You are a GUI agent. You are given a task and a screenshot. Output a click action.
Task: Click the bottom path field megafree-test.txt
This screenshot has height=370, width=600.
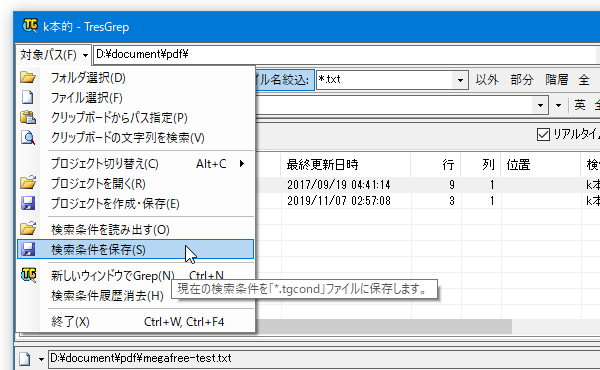(x=324, y=359)
